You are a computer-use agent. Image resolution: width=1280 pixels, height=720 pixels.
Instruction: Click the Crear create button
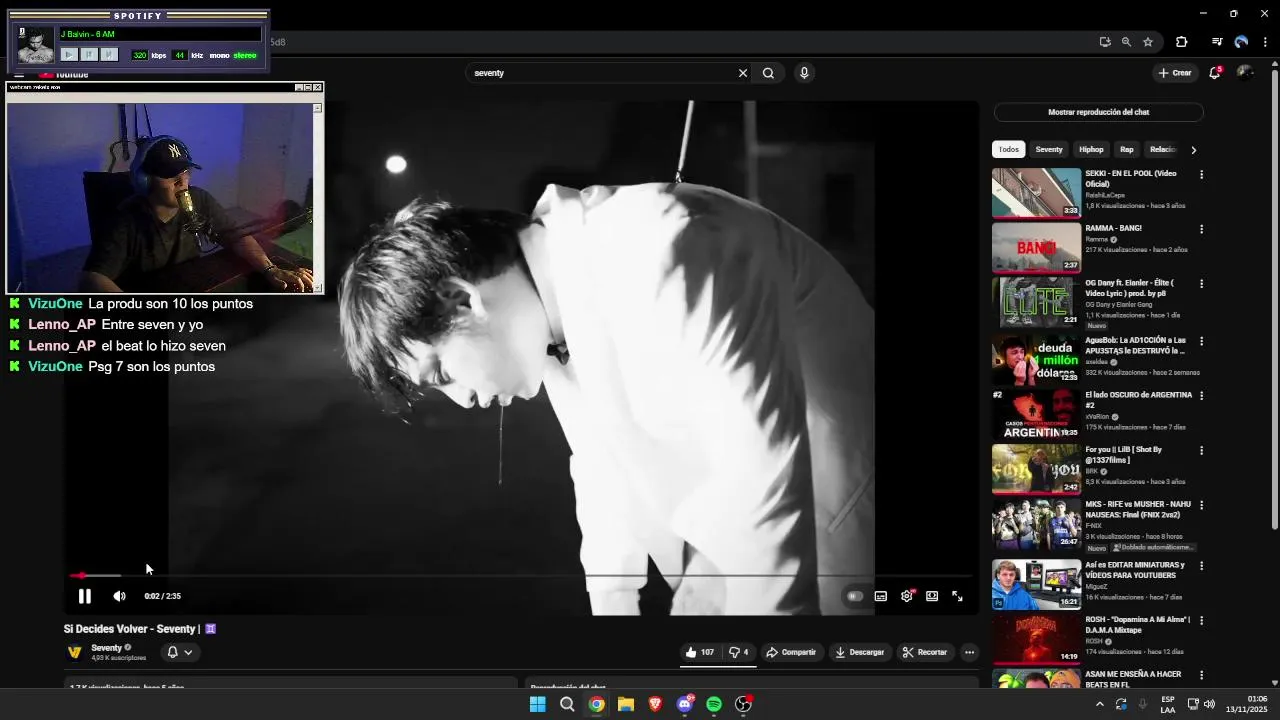[x=1175, y=73]
